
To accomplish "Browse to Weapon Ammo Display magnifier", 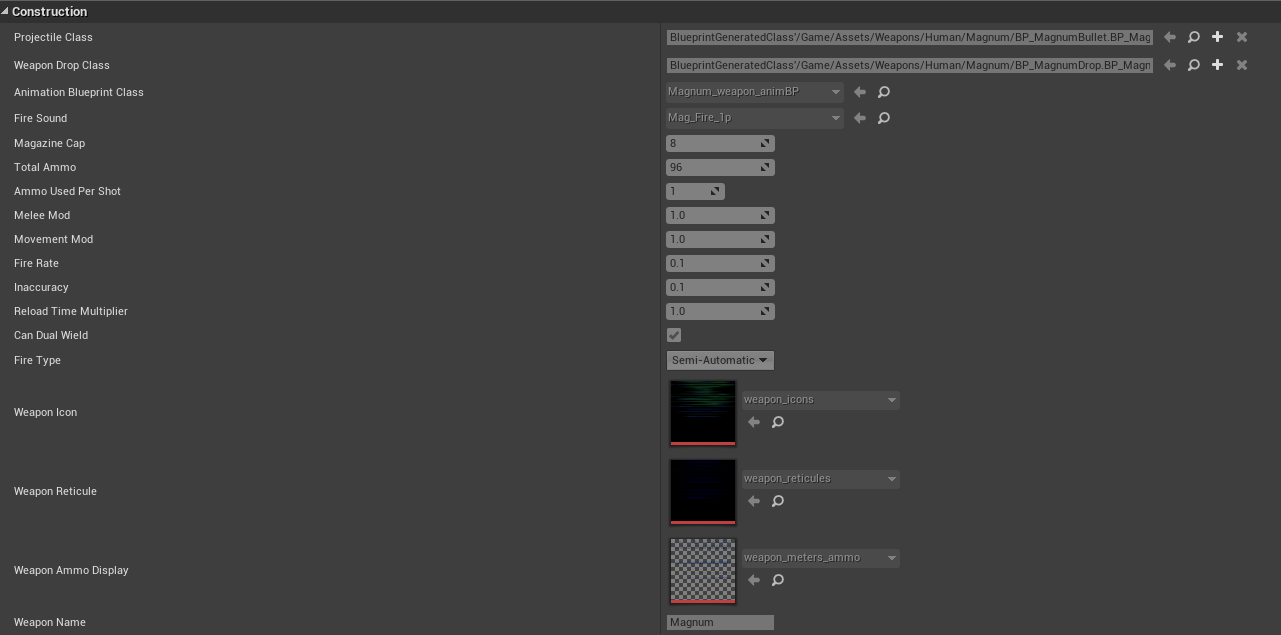I will pyautogui.click(x=777, y=580).
